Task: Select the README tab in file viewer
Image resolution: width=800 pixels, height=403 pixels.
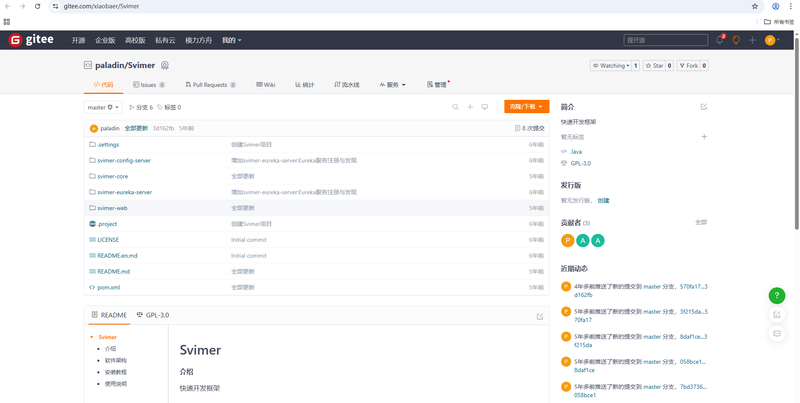Action: (109, 315)
